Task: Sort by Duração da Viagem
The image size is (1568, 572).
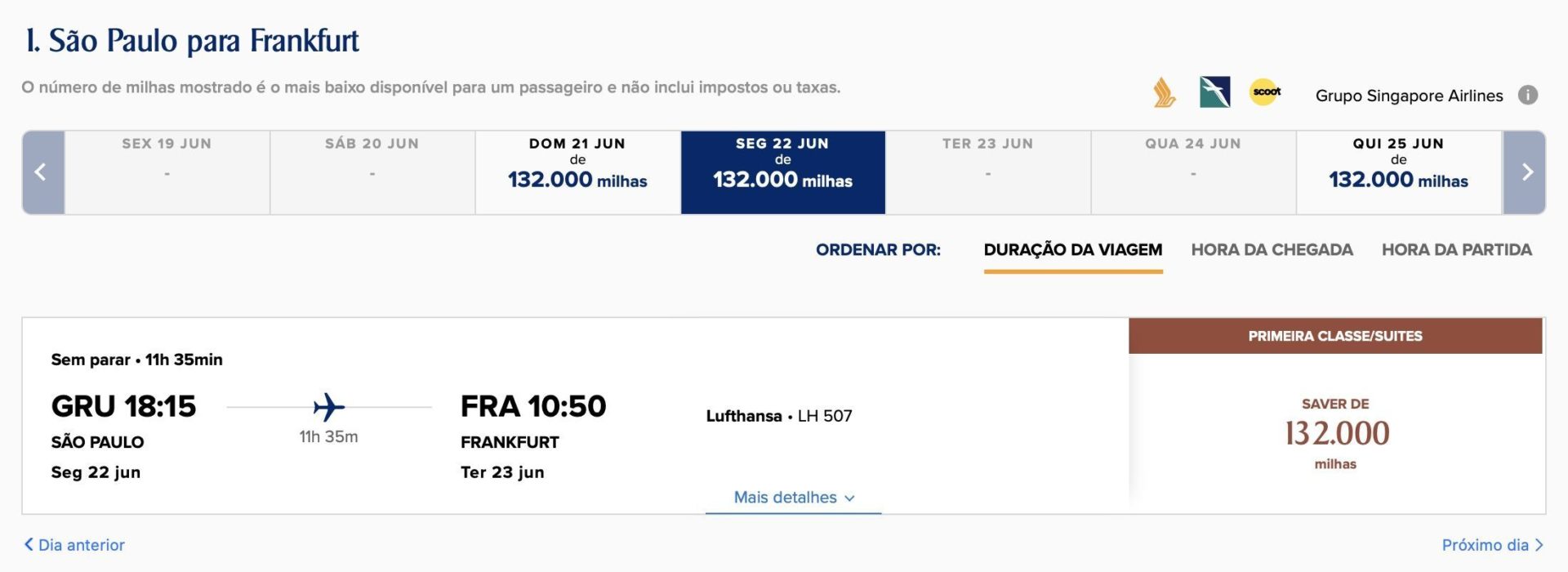Action: (x=1073, y=251)
